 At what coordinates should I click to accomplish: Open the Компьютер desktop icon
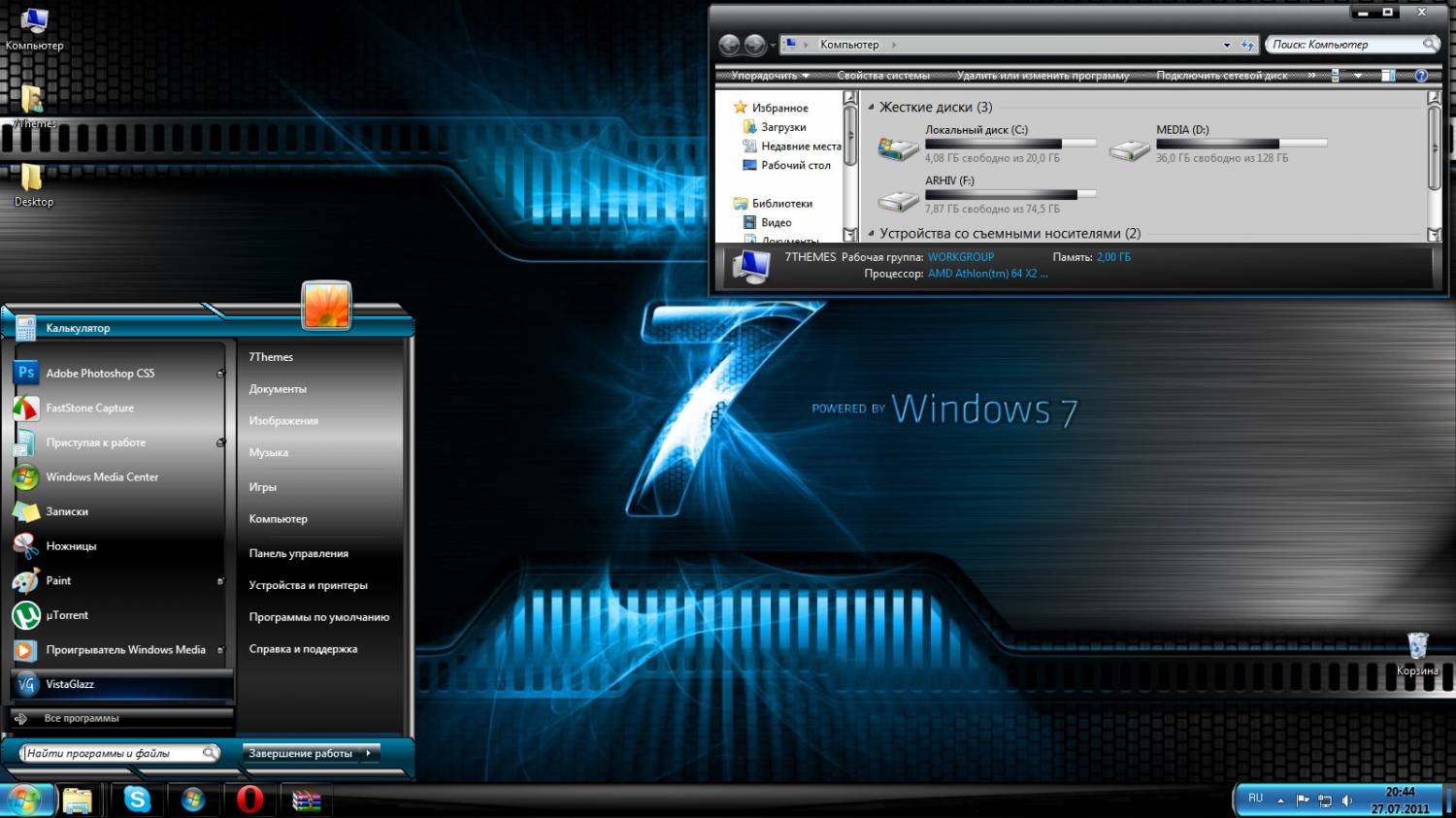[34, 28]
